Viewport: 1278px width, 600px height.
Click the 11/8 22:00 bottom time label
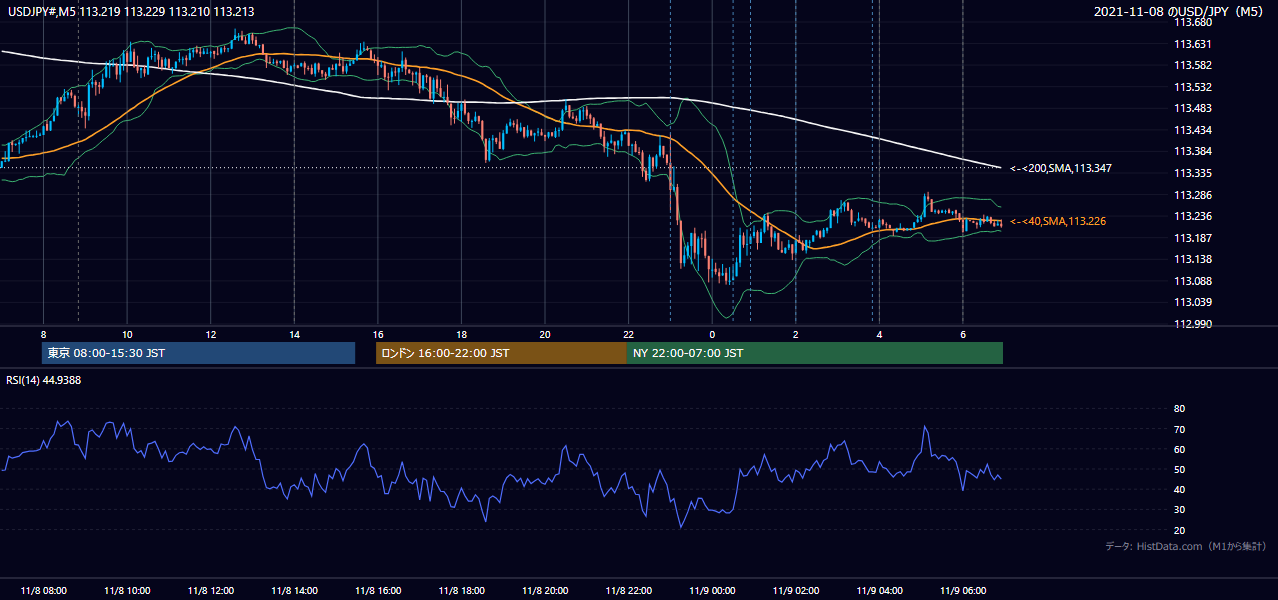(628, 590)
